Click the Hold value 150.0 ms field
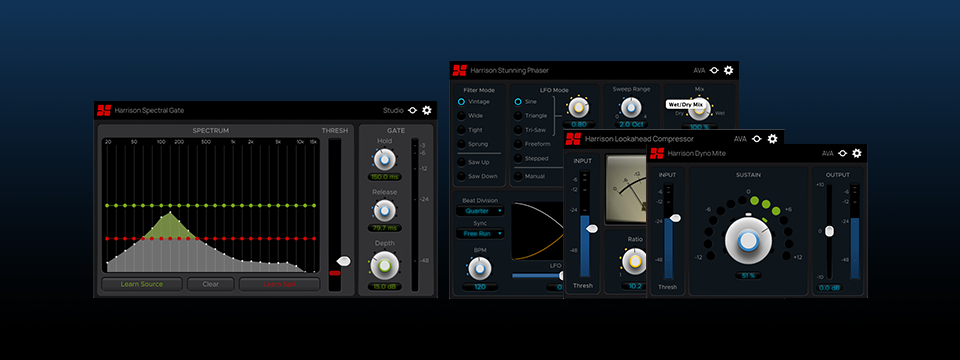This screenshot has width=960, height=360. 384,177
